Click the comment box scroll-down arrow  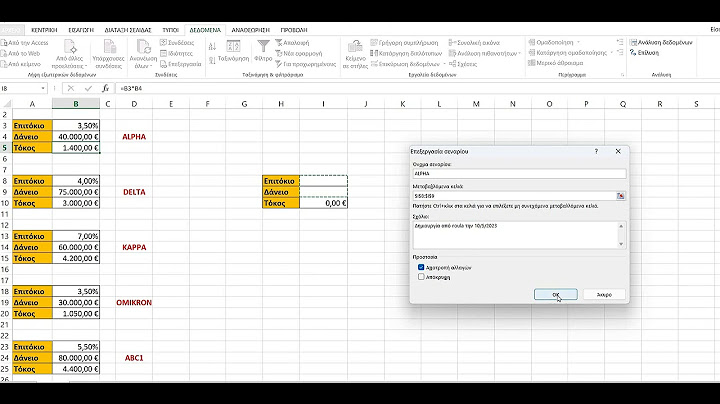(621, 244)
